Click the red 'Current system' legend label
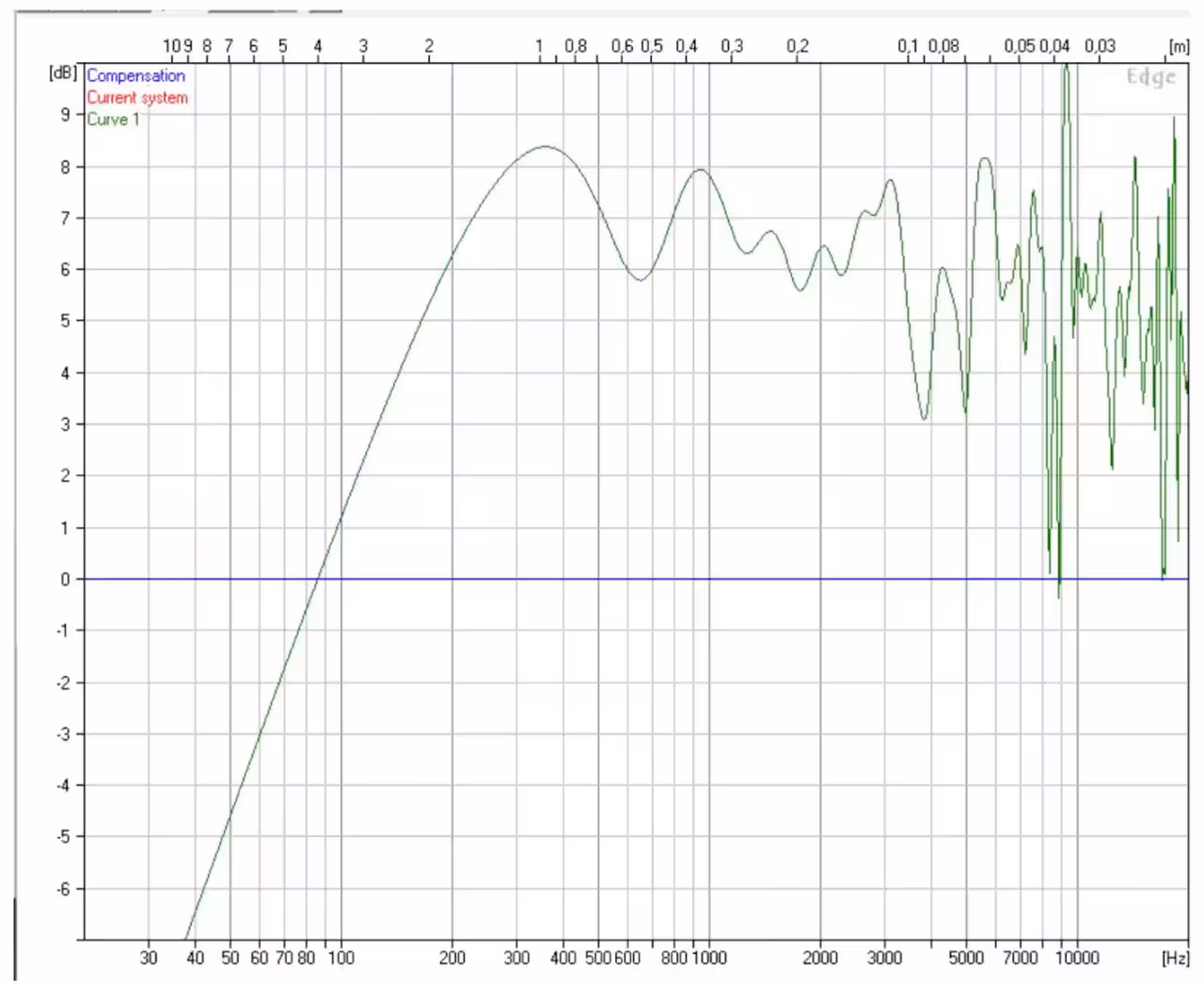1204x984 pixels. [137, 98]
